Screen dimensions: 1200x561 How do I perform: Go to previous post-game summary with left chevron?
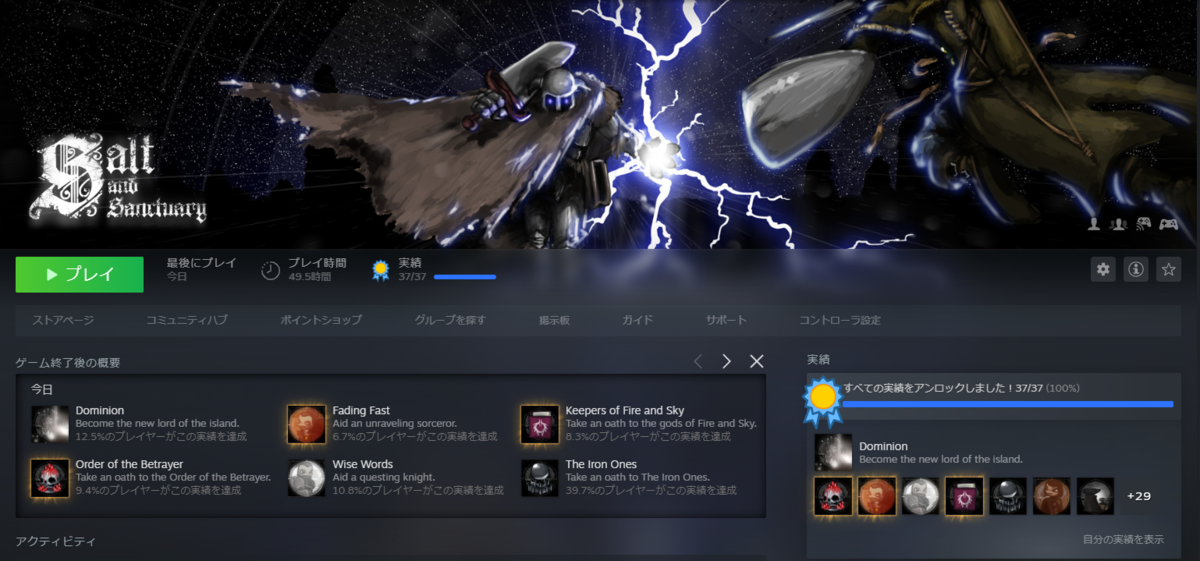(x=698, y=361)
